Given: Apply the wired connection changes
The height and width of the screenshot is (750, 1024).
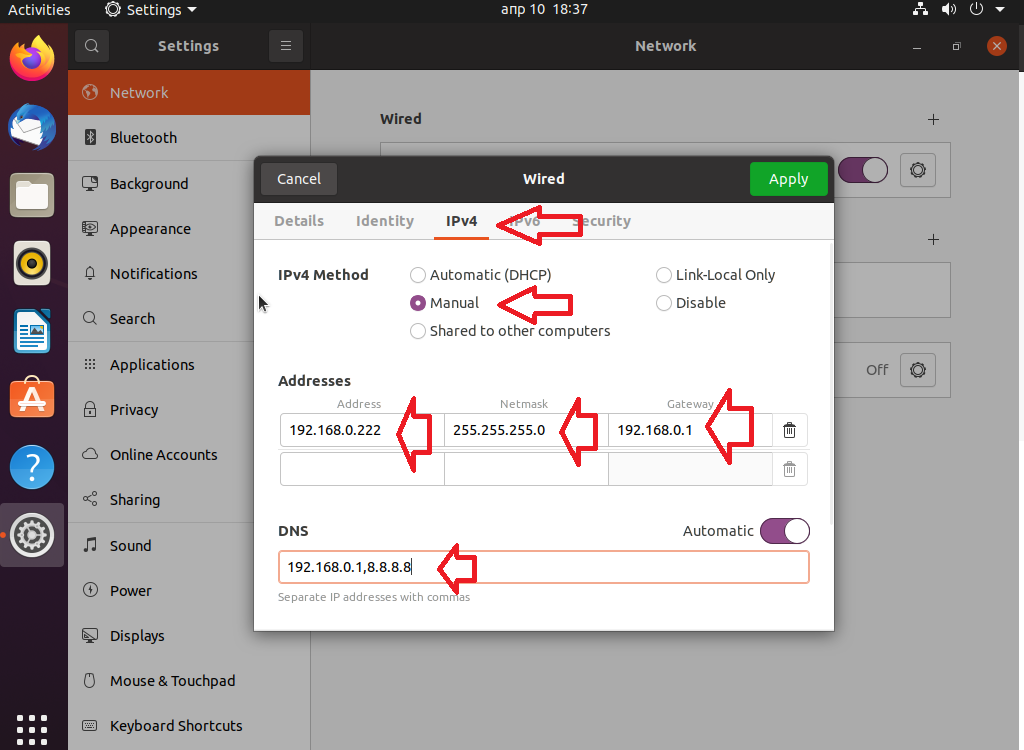Looking at the screenshot, I should 788,179.
